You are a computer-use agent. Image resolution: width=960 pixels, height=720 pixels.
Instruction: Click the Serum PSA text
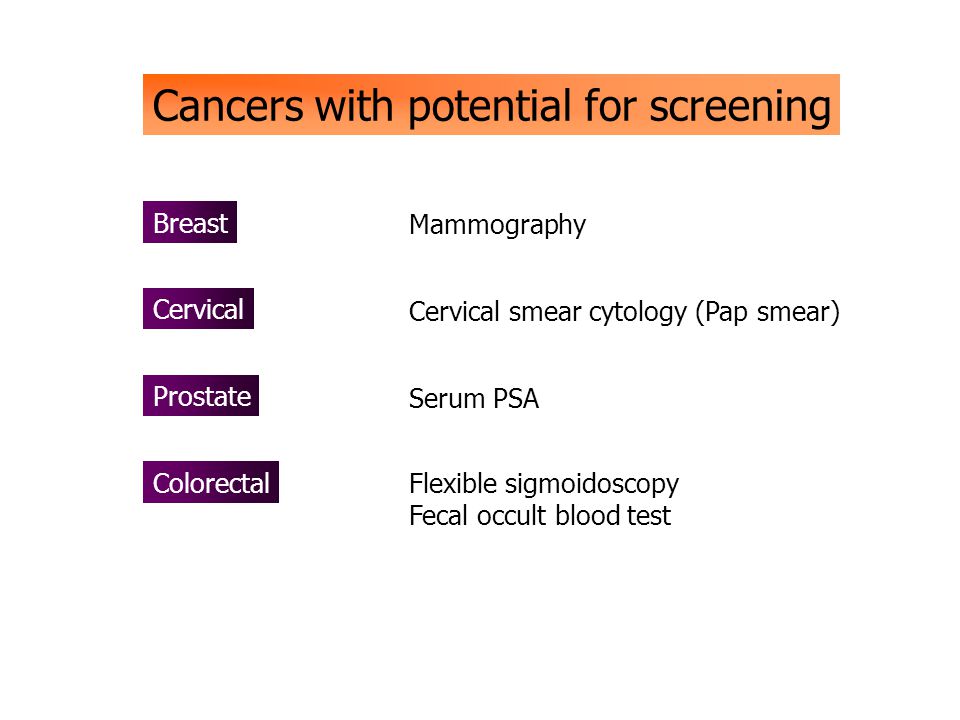pos(474,399)
